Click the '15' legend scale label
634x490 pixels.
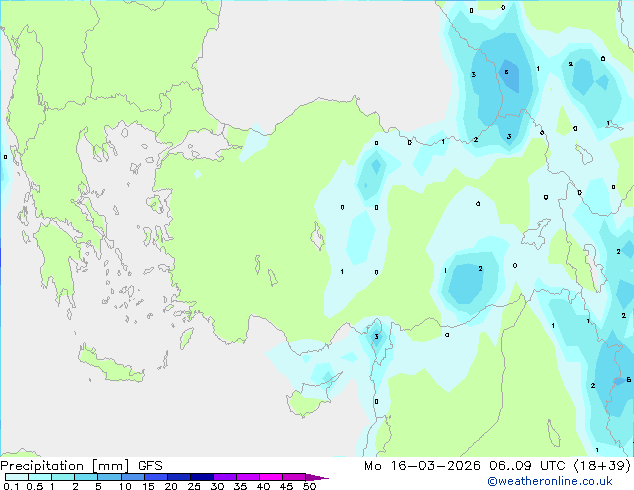pos(148,486)
